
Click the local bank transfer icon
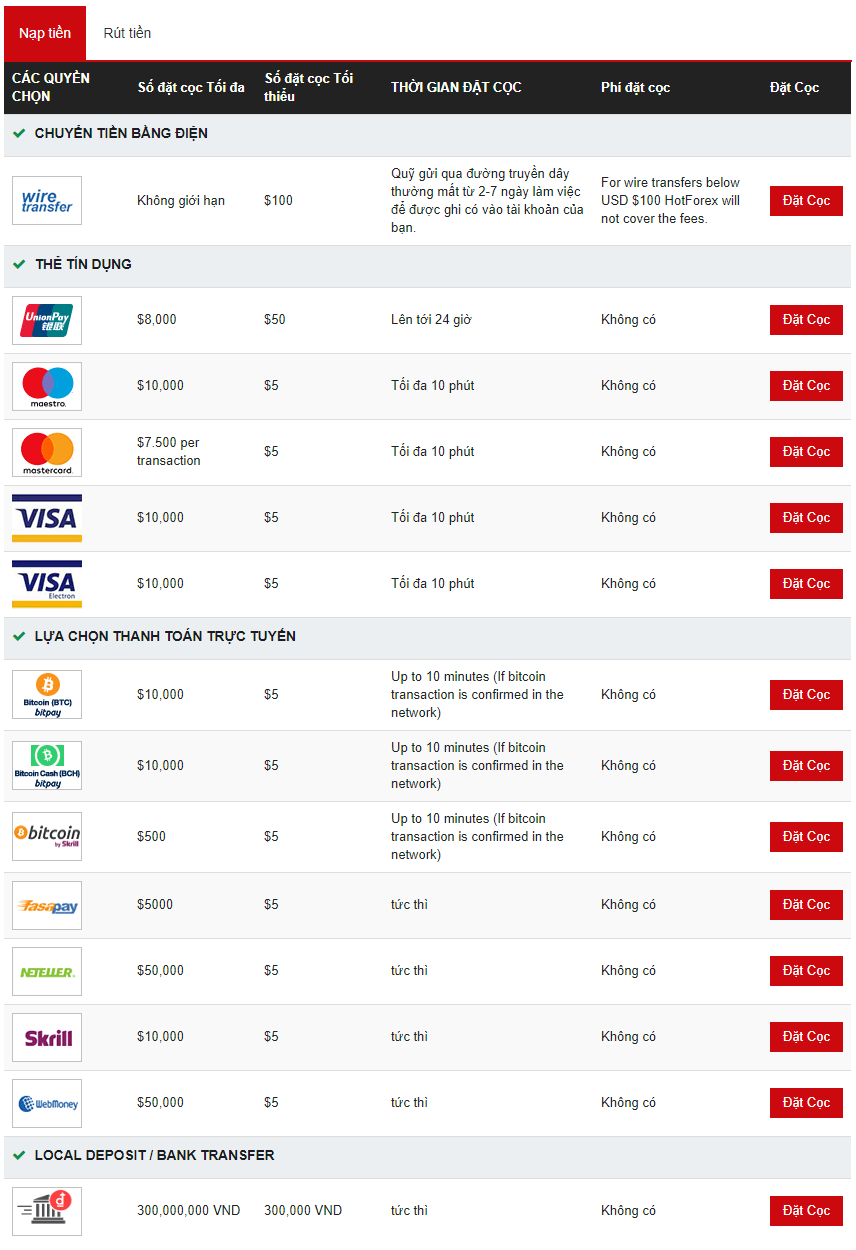(x=47, y=1211)
